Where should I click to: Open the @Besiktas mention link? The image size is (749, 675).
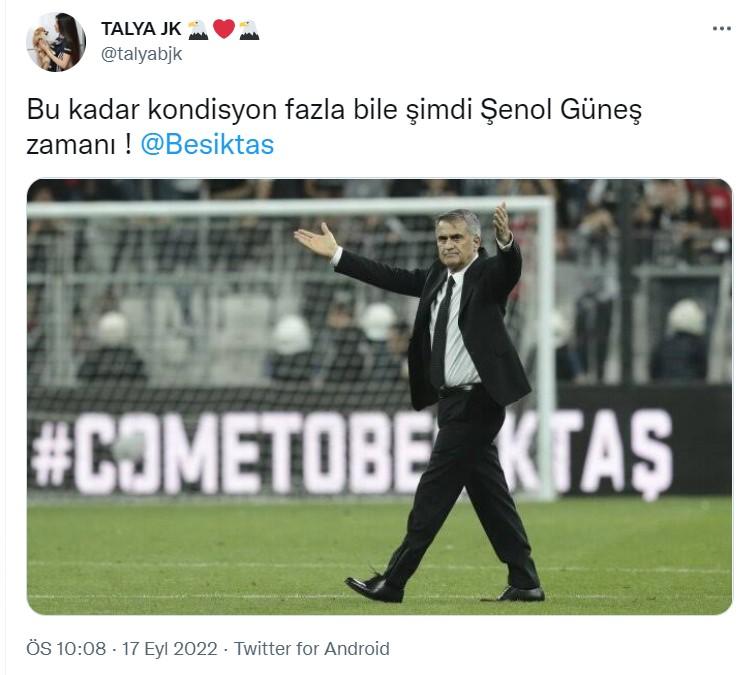207,145
